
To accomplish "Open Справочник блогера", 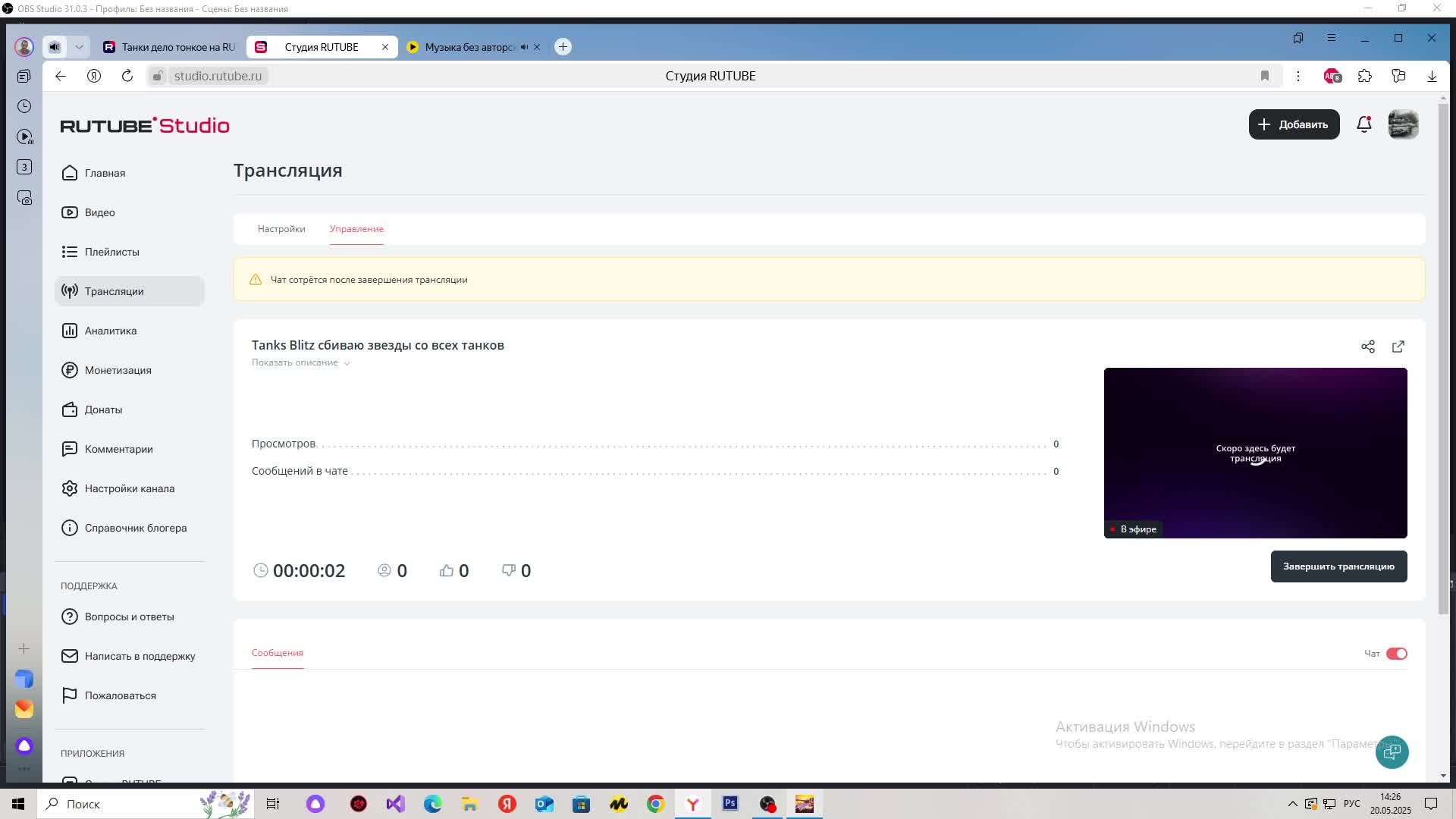I will (x=129, y=528).
